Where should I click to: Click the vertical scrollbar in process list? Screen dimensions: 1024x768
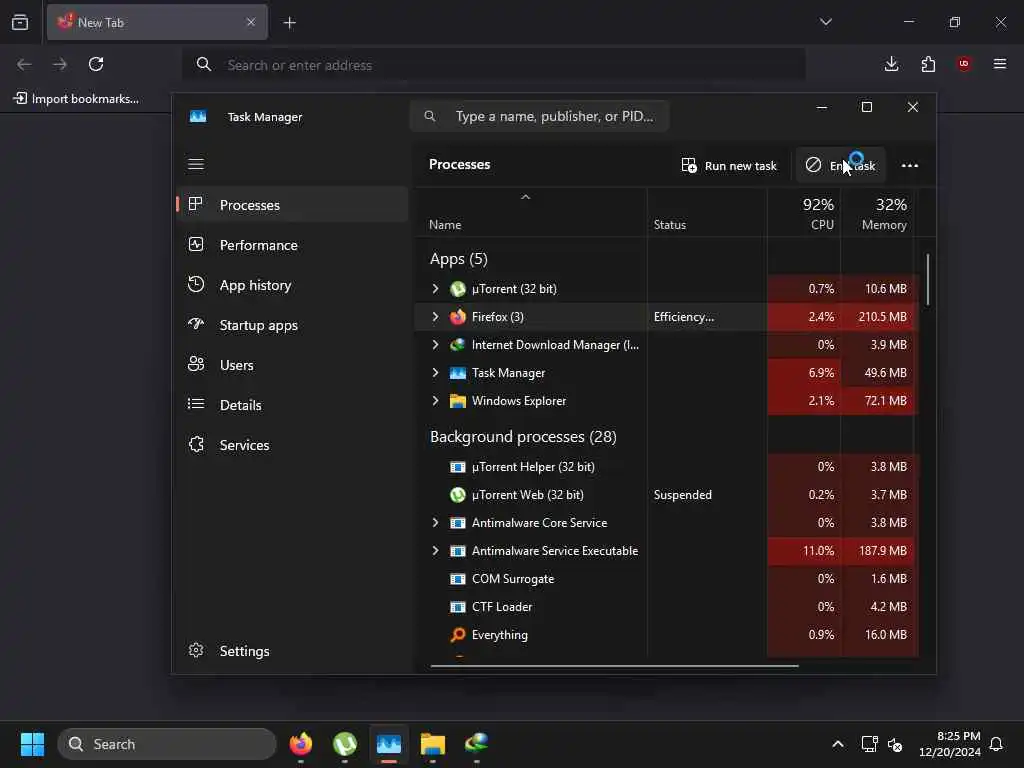click(x=927, y=280)
